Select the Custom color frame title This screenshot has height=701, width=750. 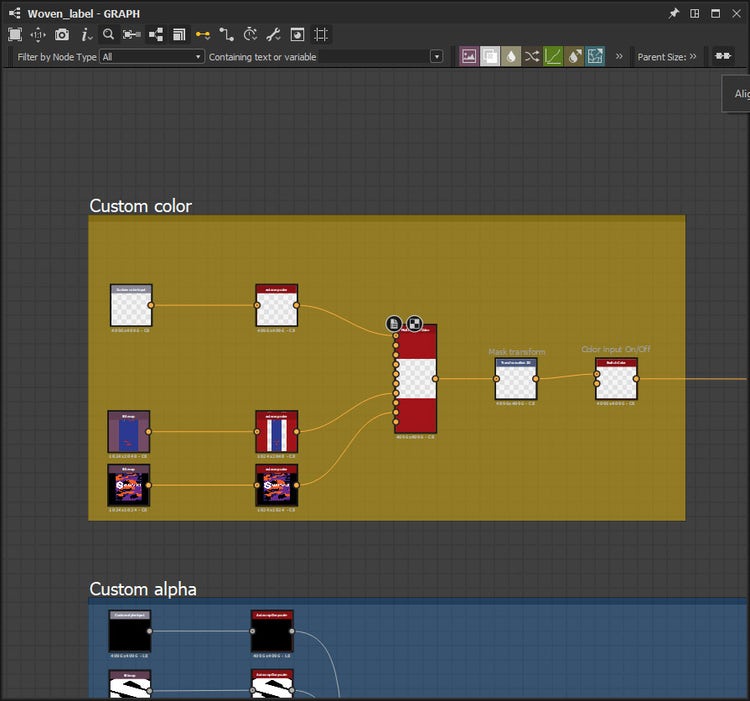click(141, 206)
